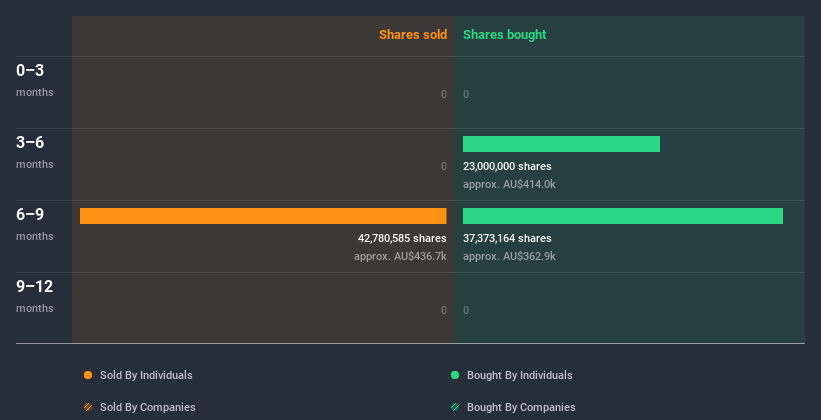Click the green 3–6 months shares bought bar

pos(561,144)
